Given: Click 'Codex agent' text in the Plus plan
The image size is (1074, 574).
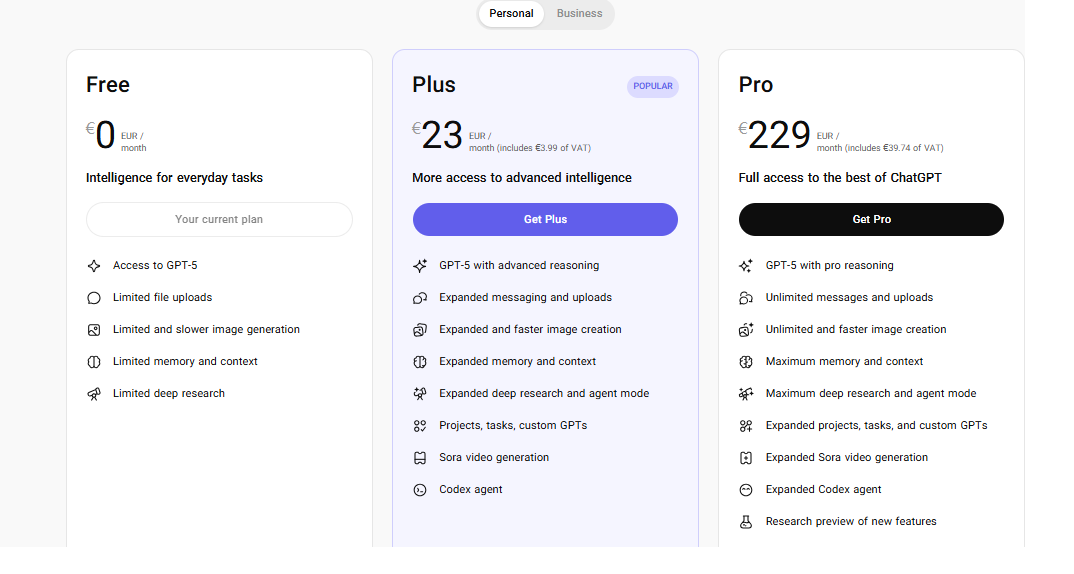Looking at the screenshot, I should [x=471, y=490].
